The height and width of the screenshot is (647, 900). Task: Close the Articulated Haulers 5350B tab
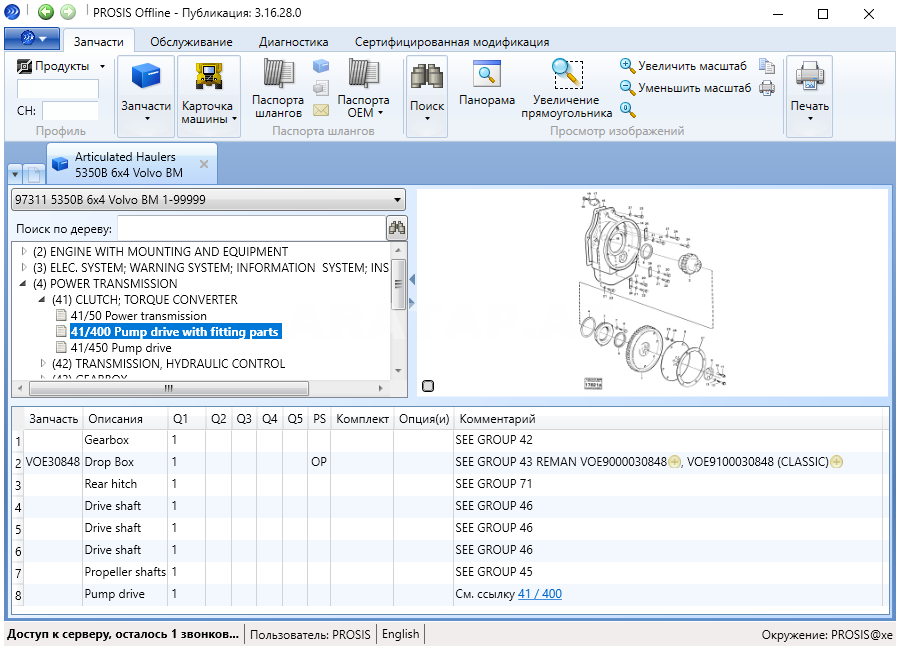click(204, 164)
